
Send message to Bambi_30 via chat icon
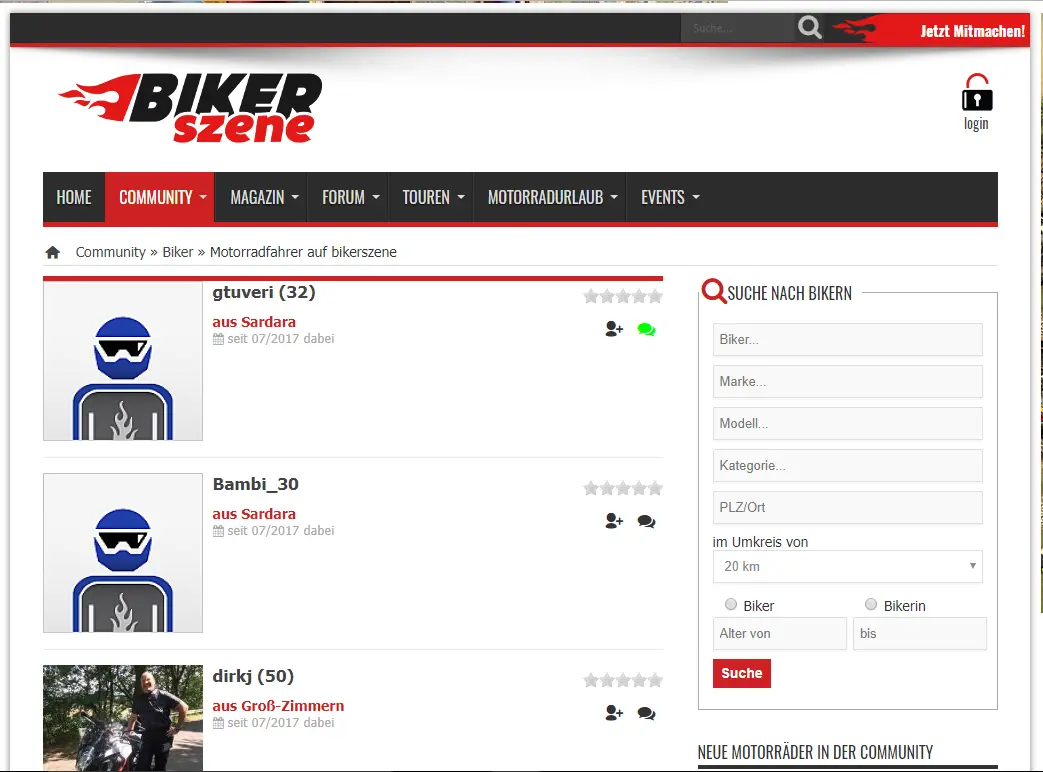[646, 521]
